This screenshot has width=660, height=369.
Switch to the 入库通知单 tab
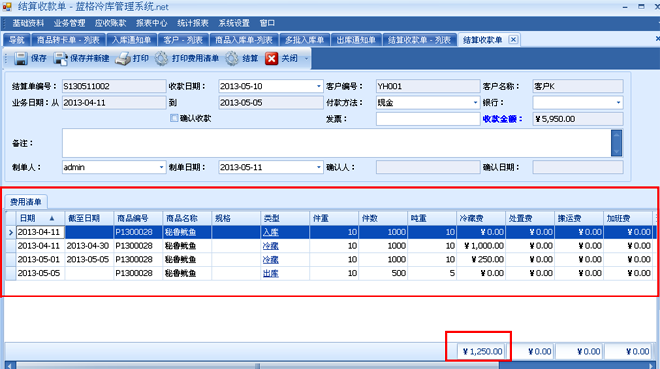pos(131,40)
